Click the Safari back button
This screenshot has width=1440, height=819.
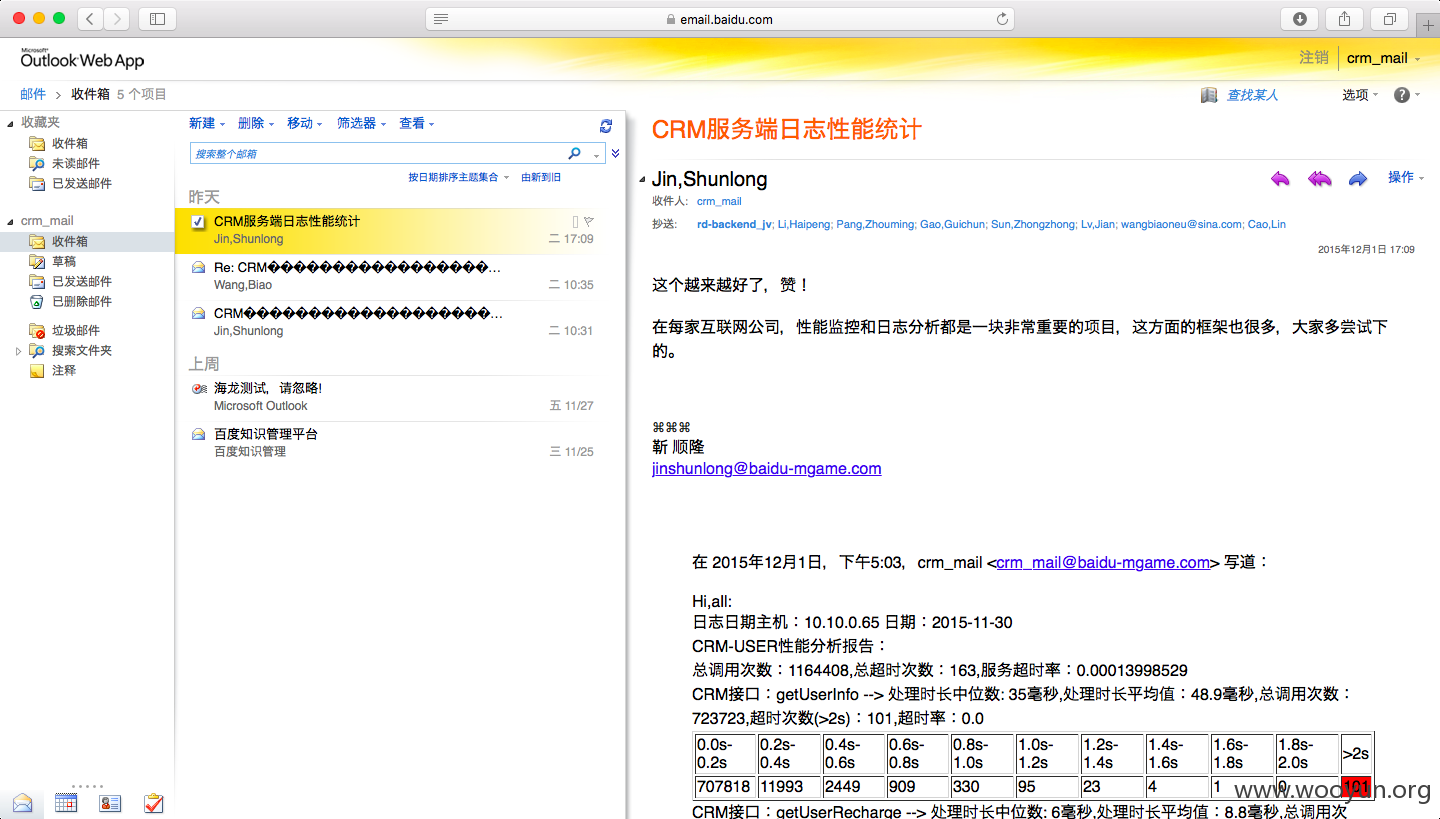pyautogui.click(x=90, y=19)
